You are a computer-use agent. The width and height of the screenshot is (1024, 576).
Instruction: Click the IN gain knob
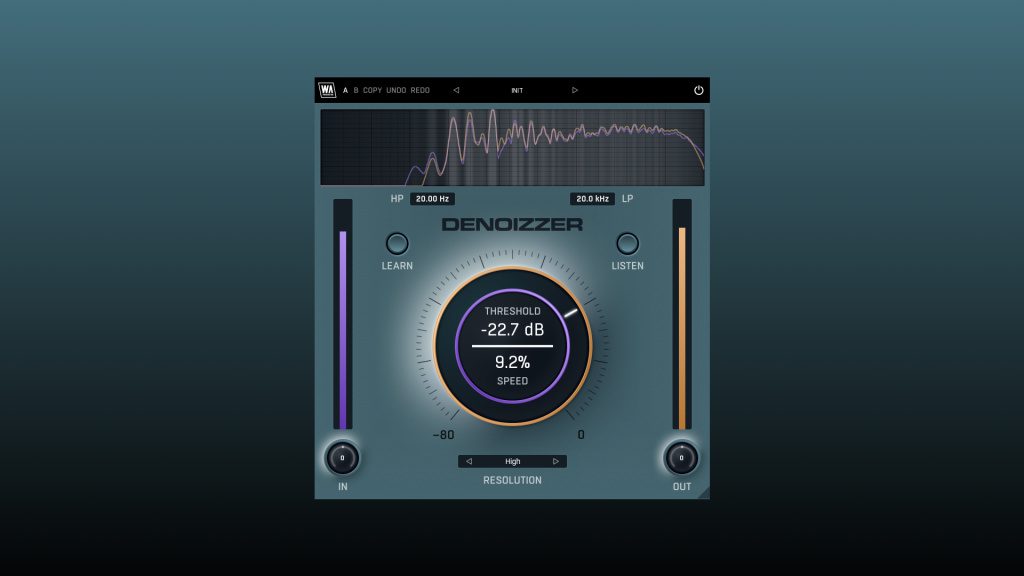pyautogui.click(x=342, y=458)
